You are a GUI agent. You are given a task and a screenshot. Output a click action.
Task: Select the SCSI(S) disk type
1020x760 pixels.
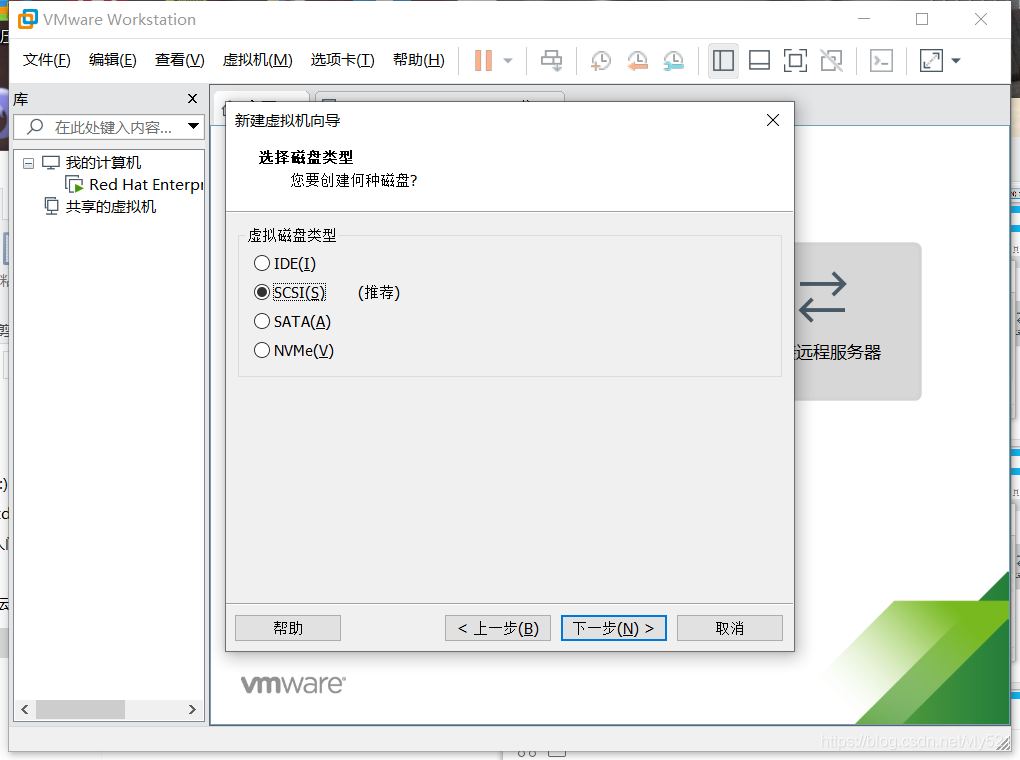[290, 292]
